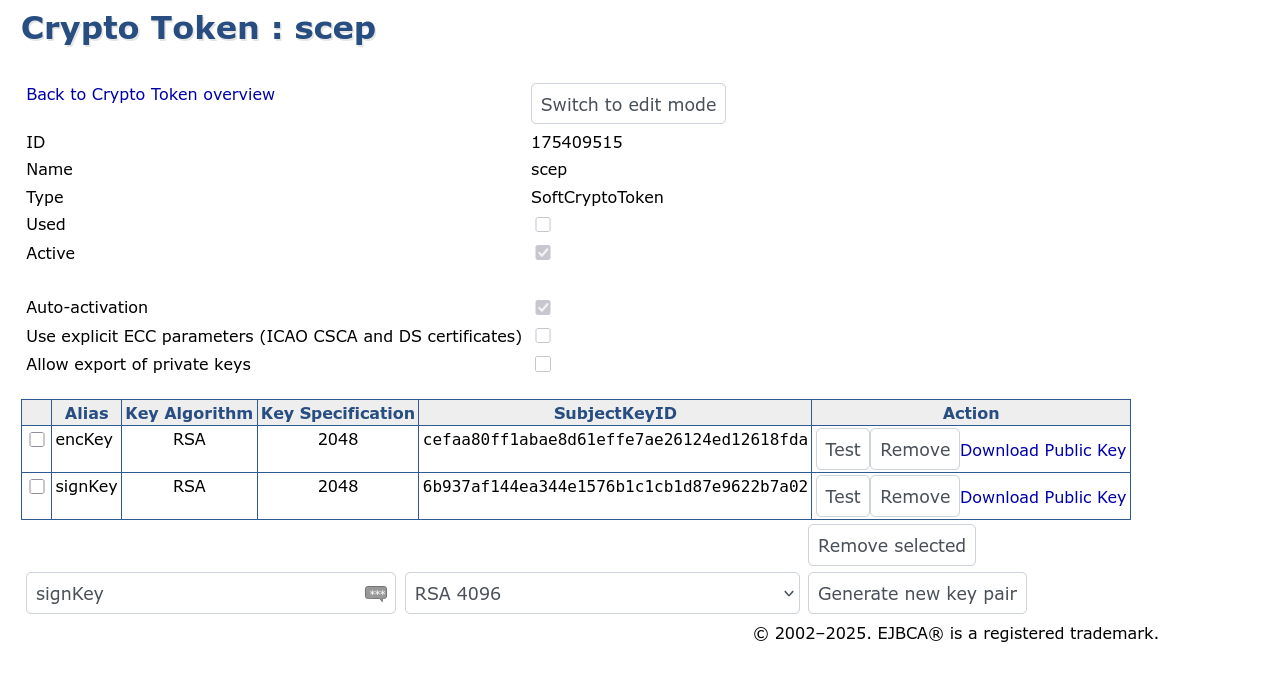Screen dimensions: 1286x687
Task: Remove the encKey key pair
Action: coord(914,450)
